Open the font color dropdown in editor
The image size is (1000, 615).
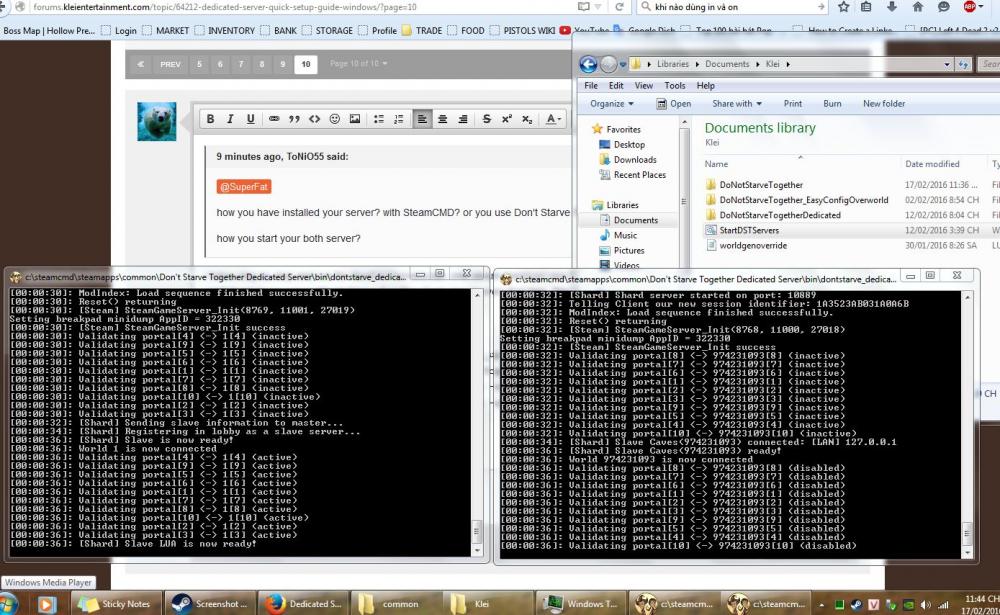pos(553,119)
